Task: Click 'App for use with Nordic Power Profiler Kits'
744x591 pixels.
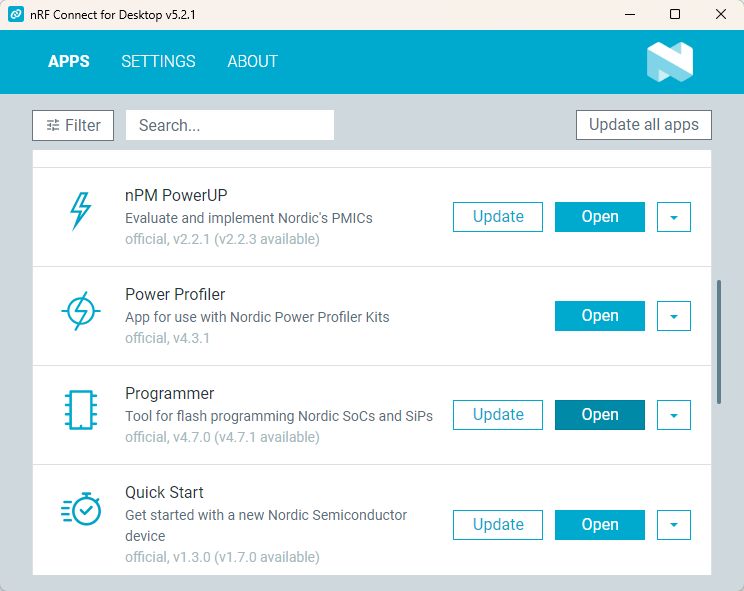Action: pos(257,317)
